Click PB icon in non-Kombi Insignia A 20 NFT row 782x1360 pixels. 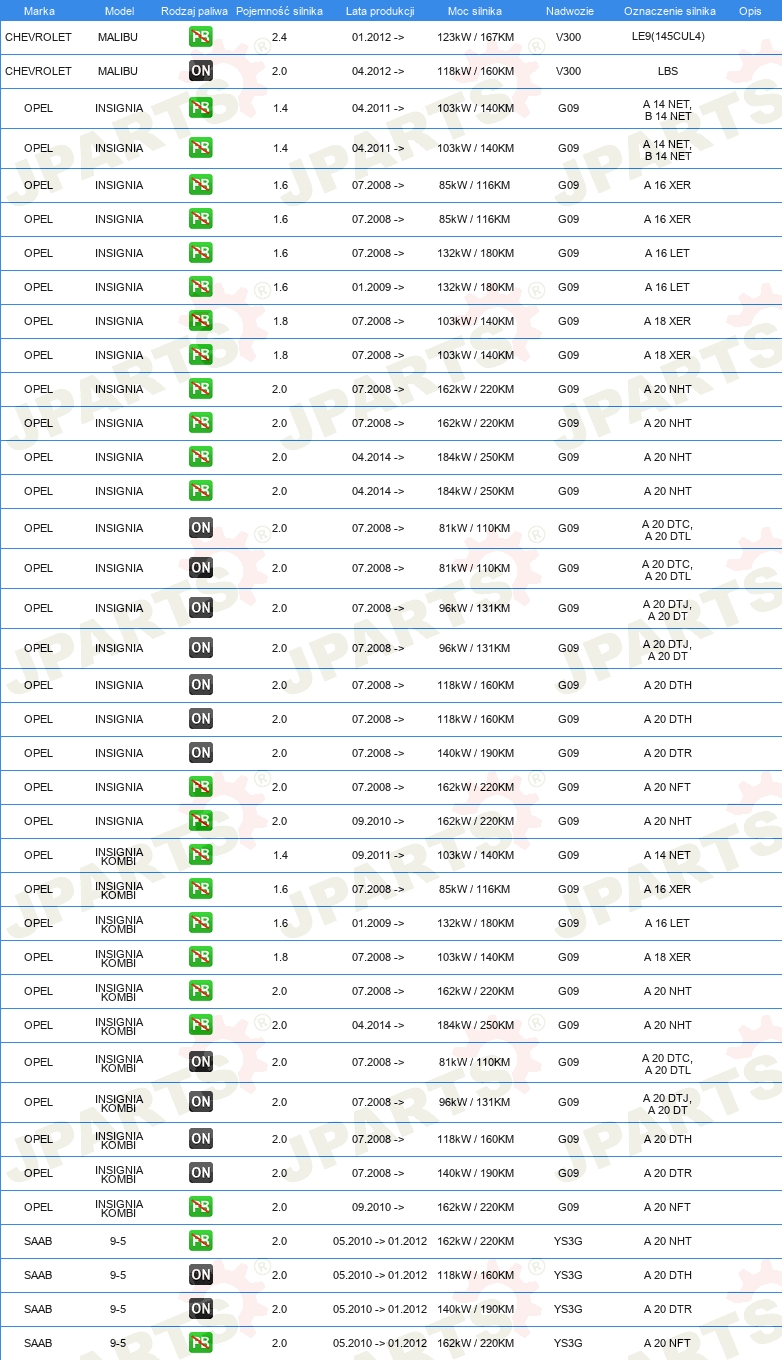(x=201, y=787)
